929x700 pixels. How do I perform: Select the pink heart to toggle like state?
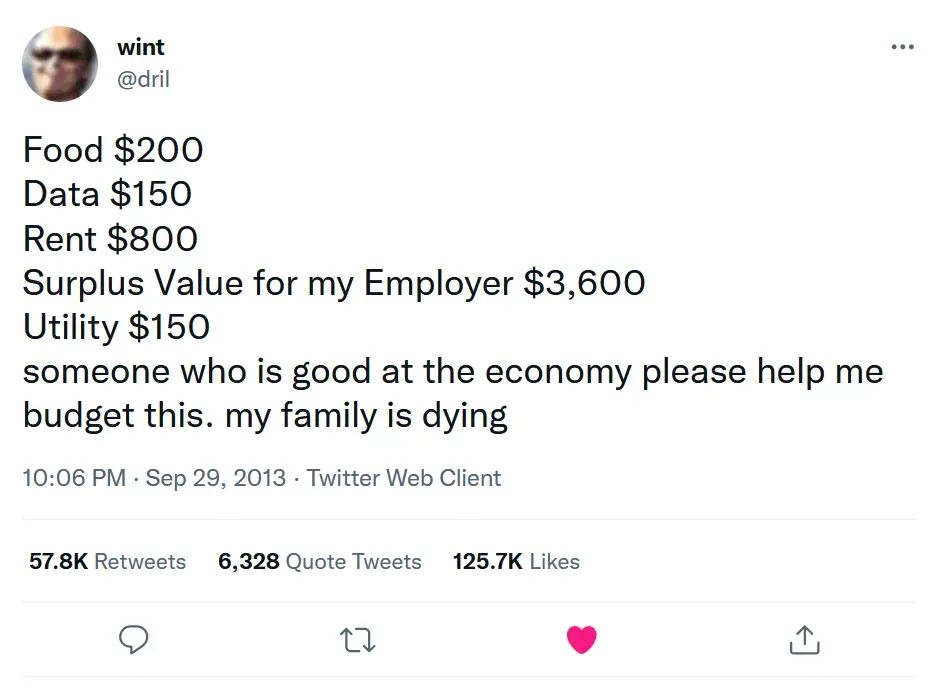(x=581, y=640)
